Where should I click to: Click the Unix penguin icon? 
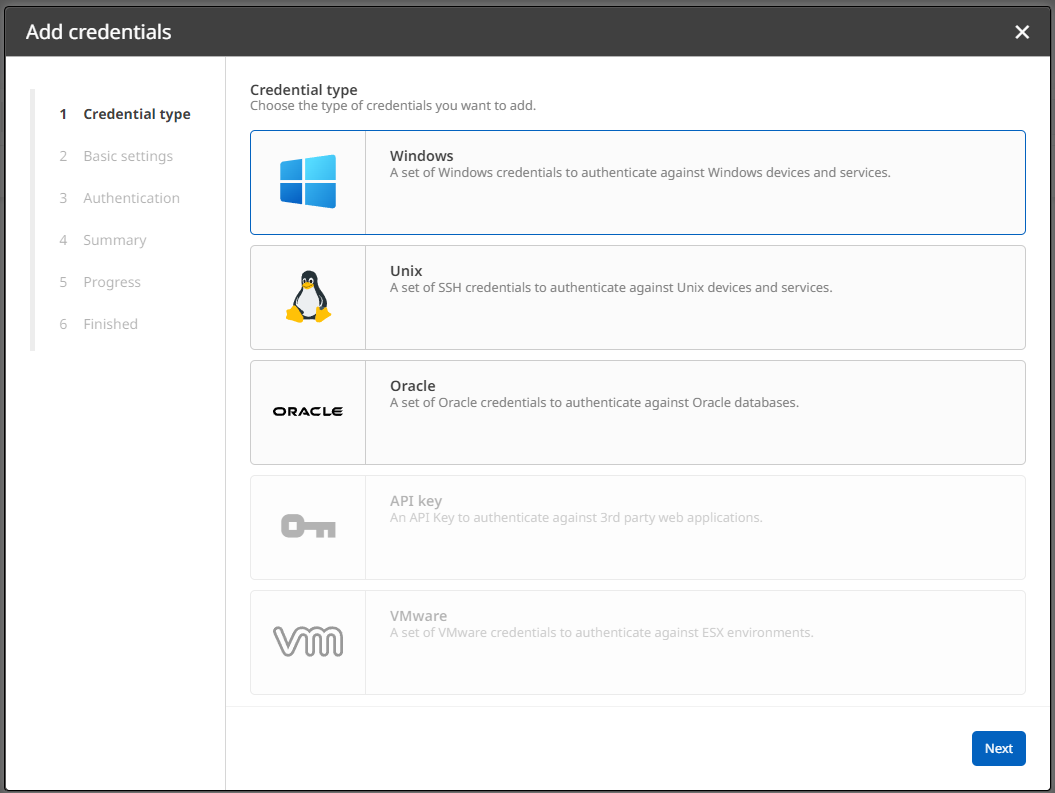tap(308, 297)
